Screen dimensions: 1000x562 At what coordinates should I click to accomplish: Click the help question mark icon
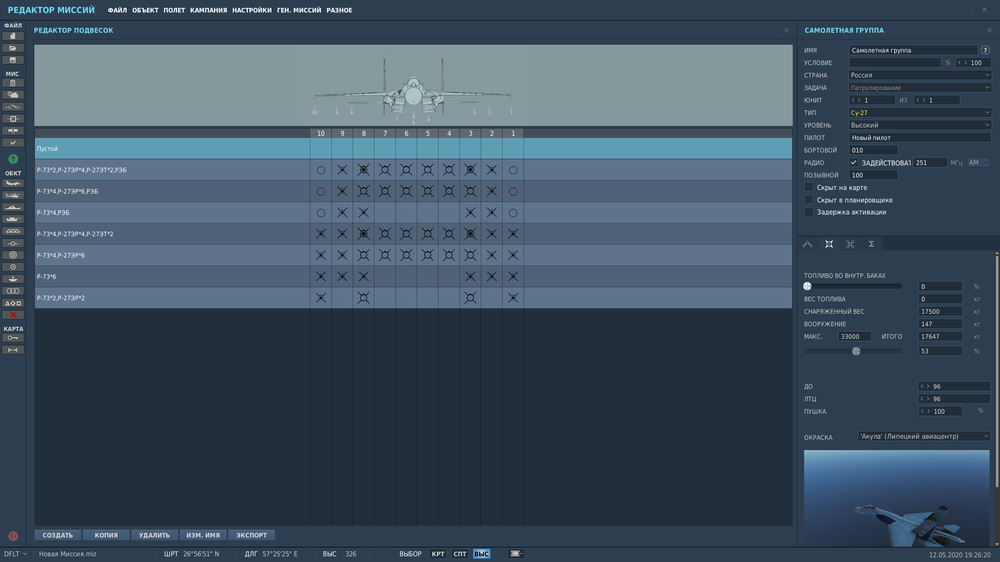coord(985,50)
